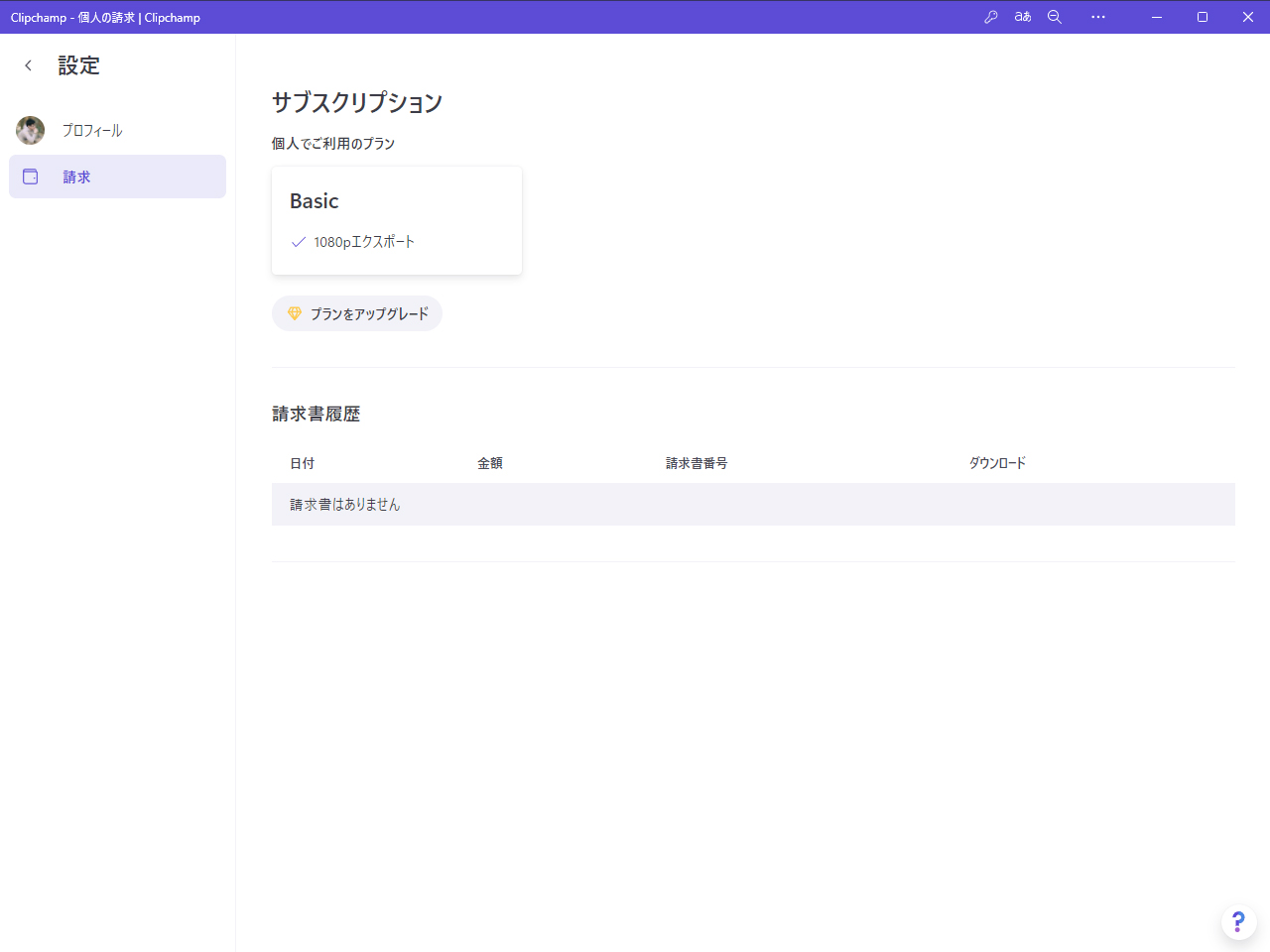Viewport: 1270px width, 952px height.
Task: Click the ダウンロード column header
Action: pyautogui.click(x=998, y=463)
